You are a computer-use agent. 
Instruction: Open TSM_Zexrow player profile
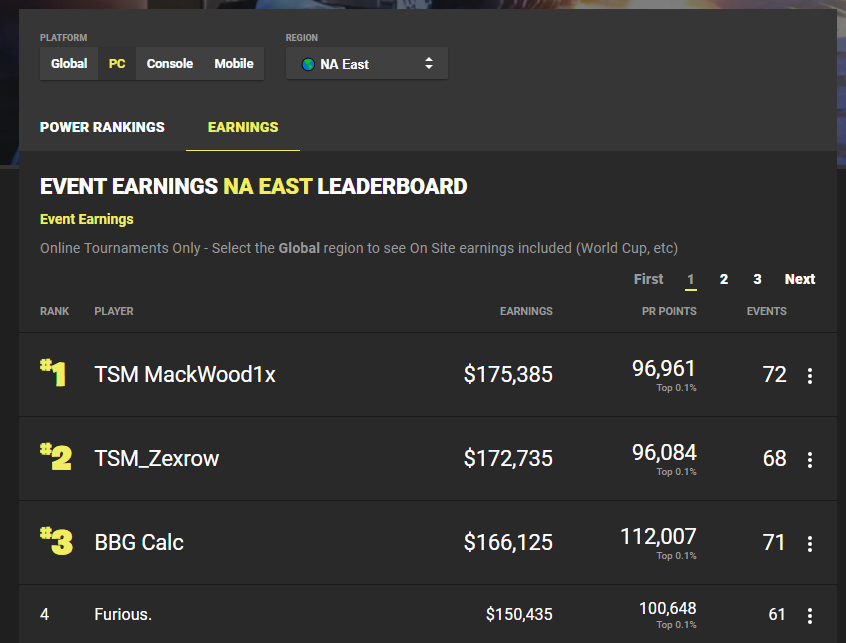pos(157,459)
